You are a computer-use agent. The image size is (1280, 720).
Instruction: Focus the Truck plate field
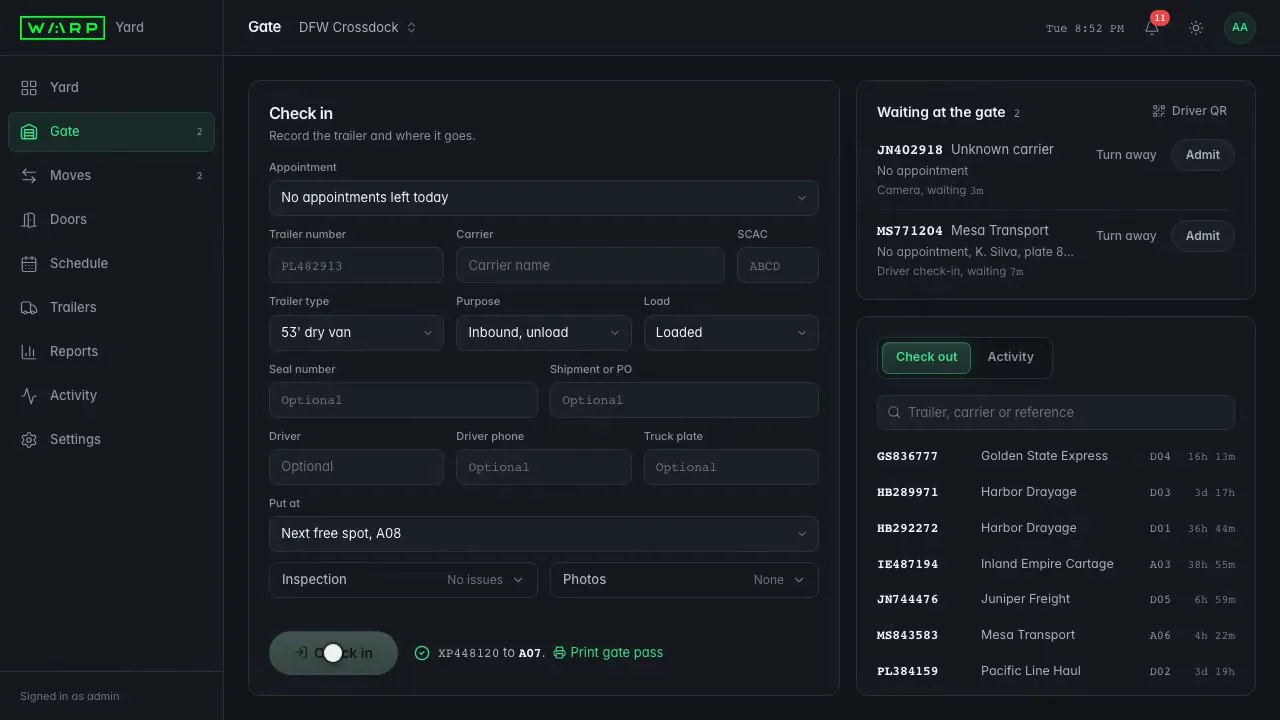pos(731,467)
